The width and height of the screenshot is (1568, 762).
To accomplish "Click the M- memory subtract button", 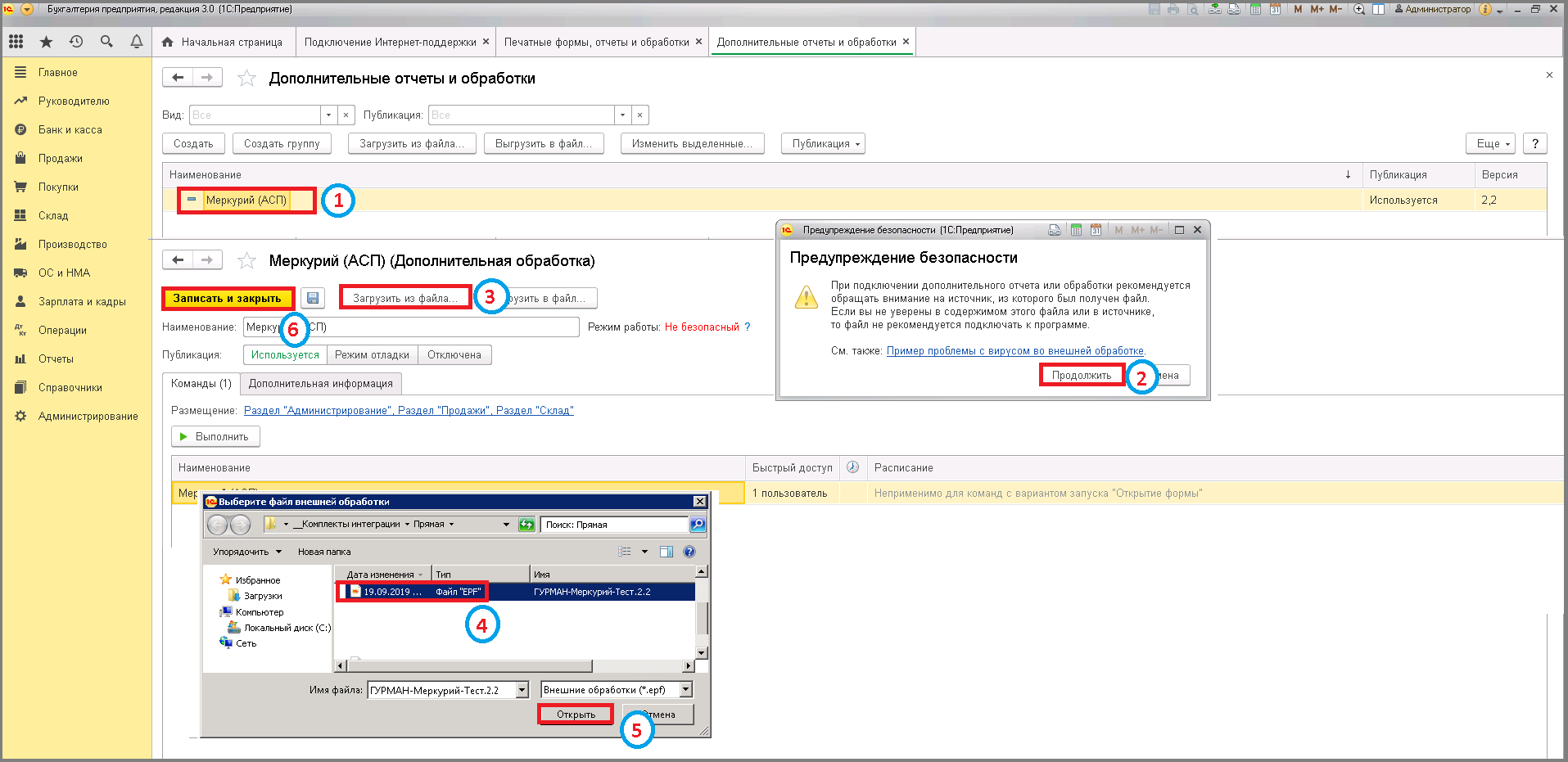I will [x=1335, y=9].
